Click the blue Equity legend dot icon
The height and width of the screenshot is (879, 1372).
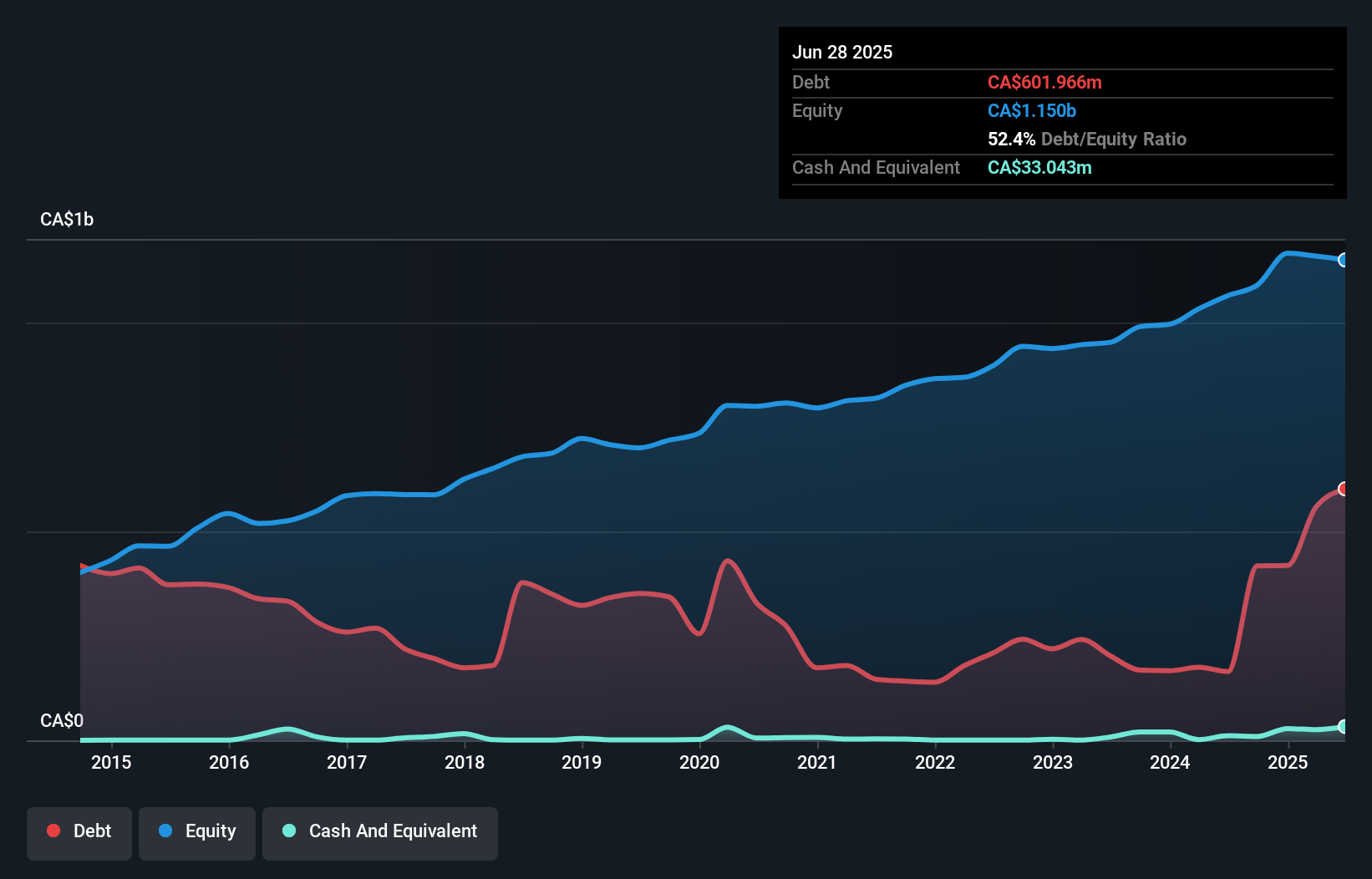click(x=165, y=831)
